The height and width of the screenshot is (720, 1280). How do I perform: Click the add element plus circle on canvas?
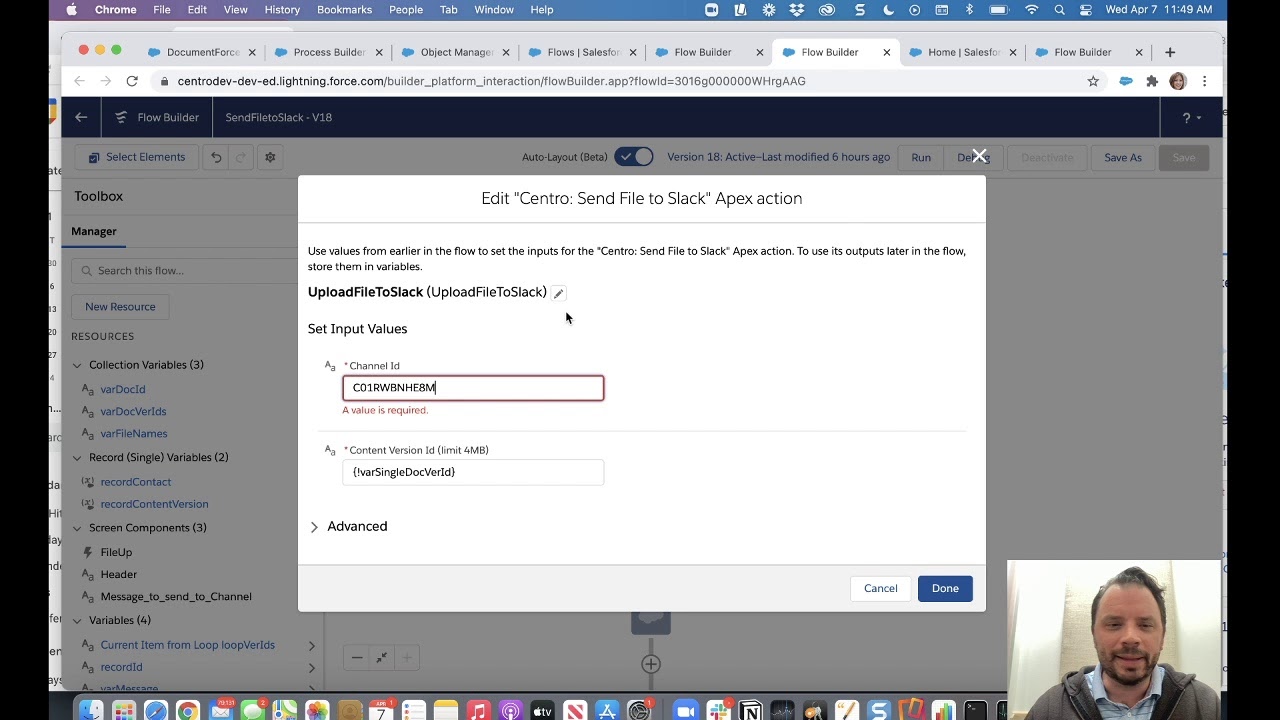(x=651, y=664)
